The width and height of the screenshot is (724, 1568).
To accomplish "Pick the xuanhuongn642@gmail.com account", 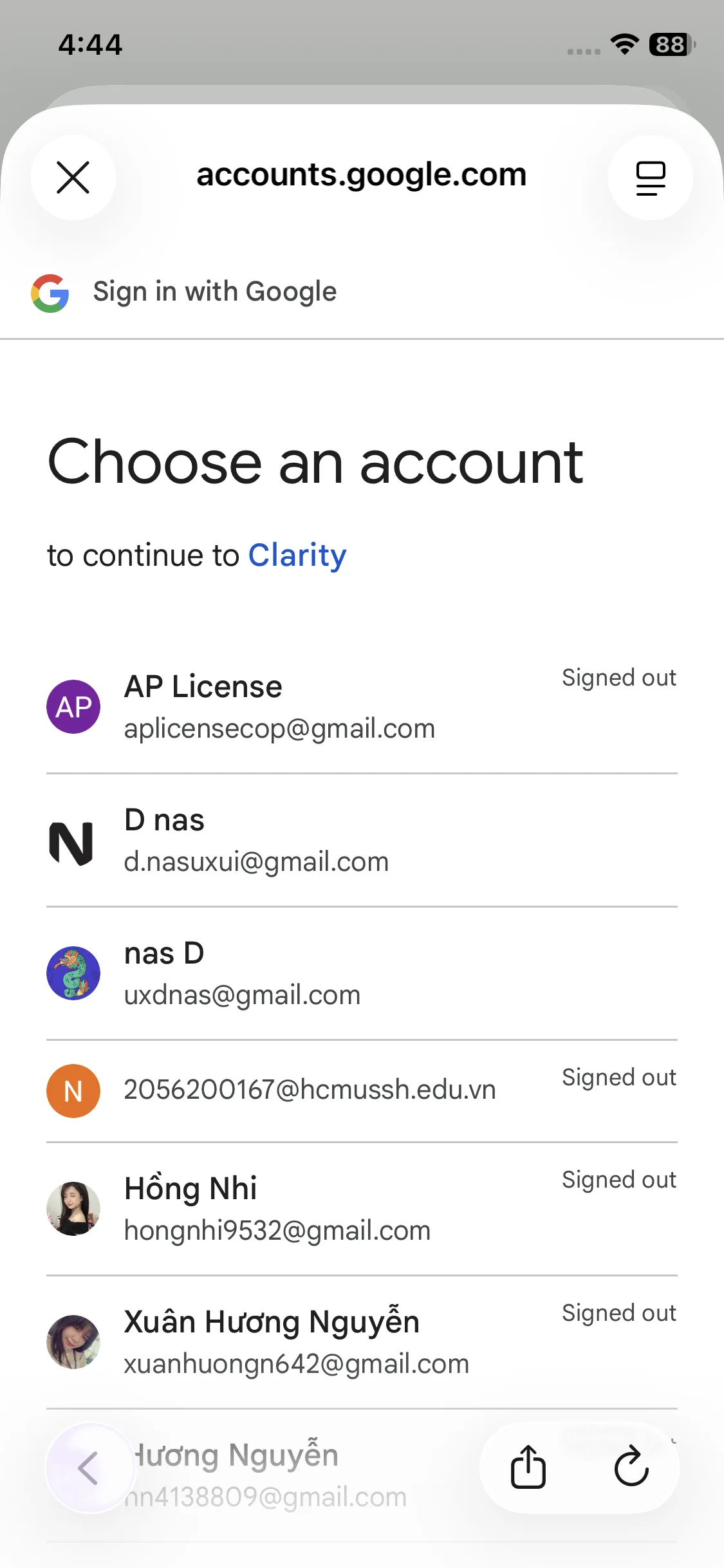I will [296, 1363].
